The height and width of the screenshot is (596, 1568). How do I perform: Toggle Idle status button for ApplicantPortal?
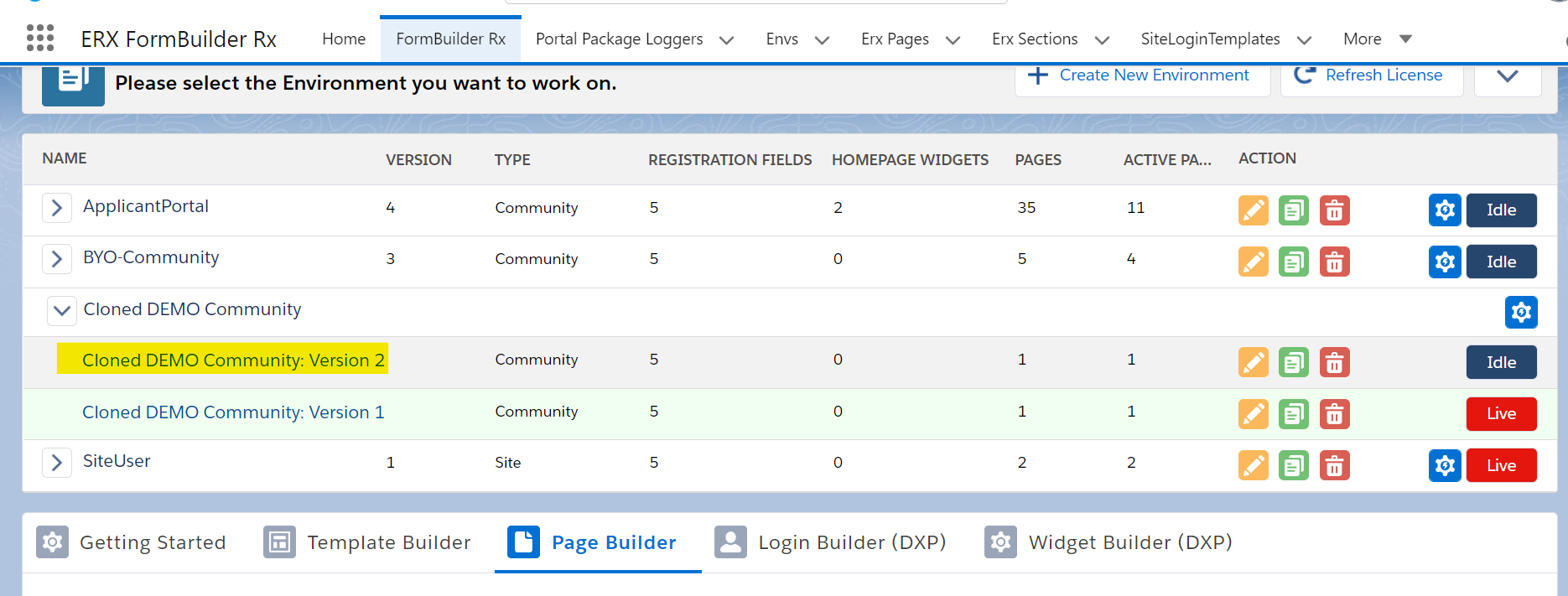pyautogui.click(x=1501, y=210)
